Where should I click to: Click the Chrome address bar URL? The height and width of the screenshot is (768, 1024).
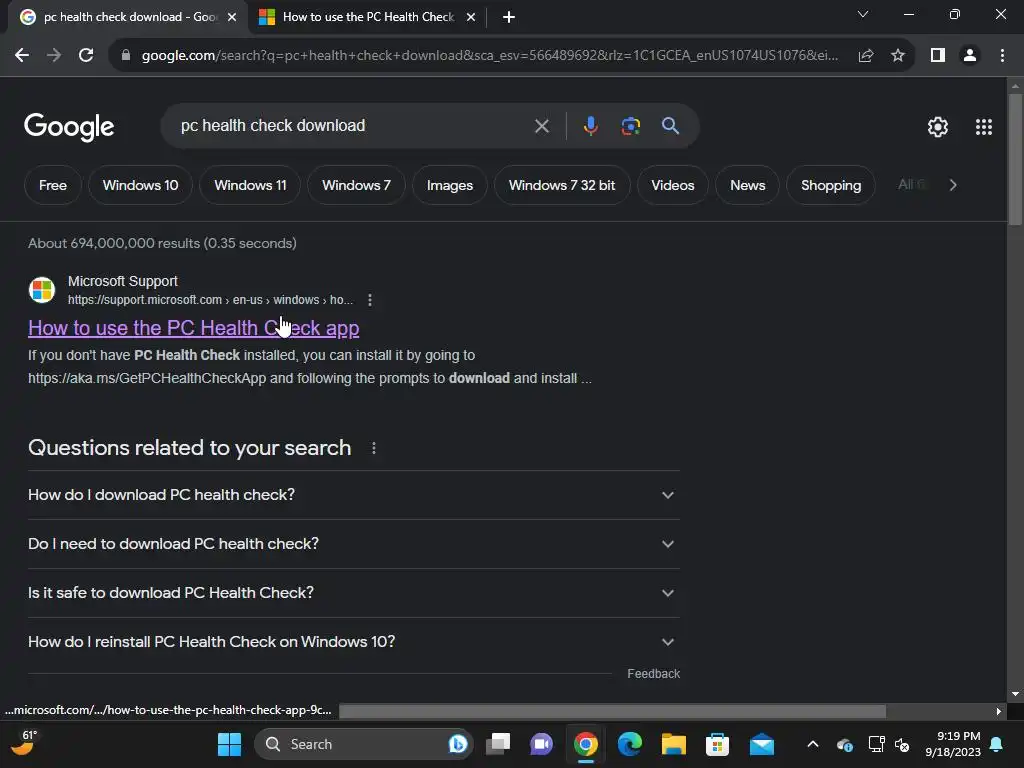pos(490,56)
